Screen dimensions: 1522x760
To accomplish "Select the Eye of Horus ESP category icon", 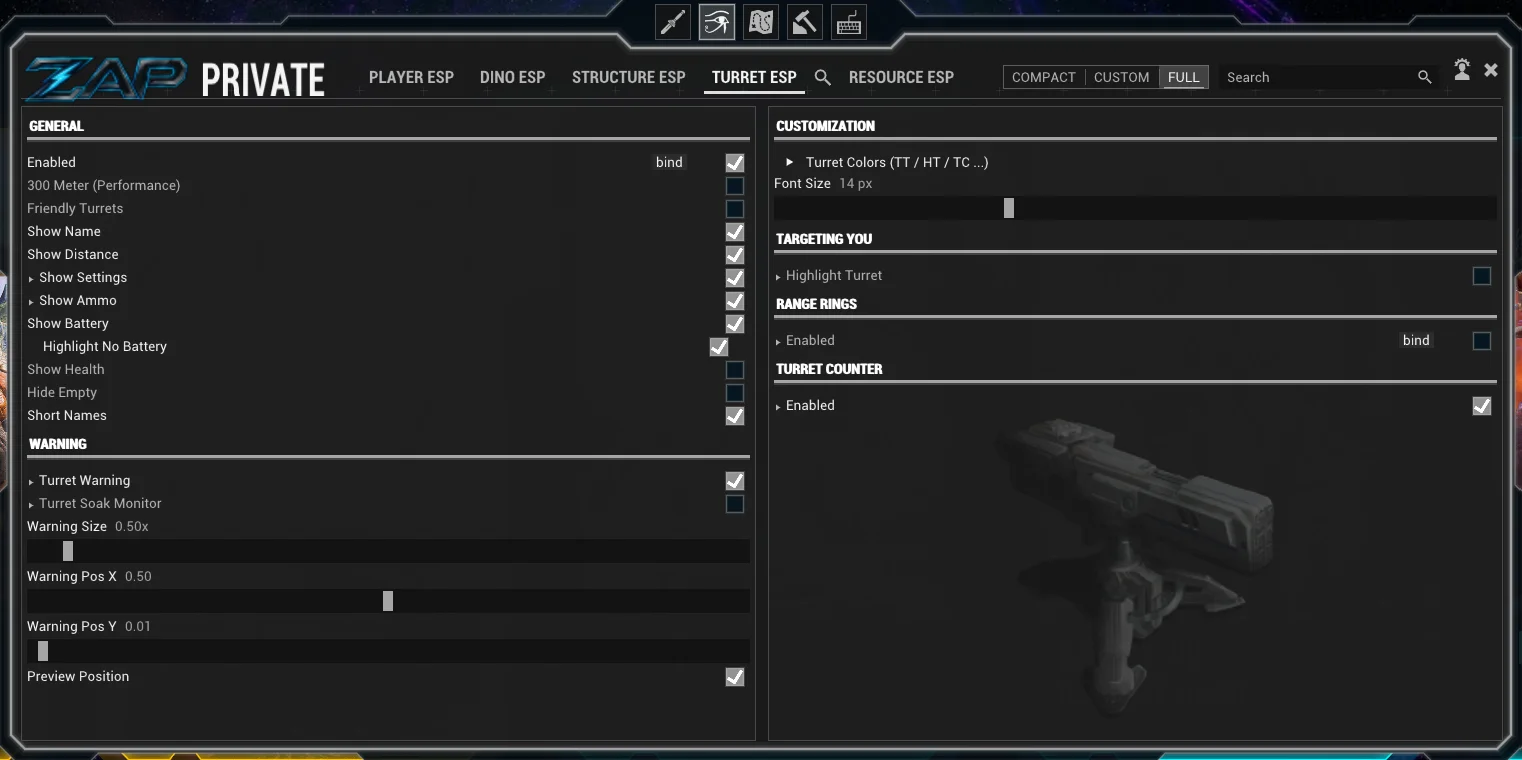I will click(717, 22).
